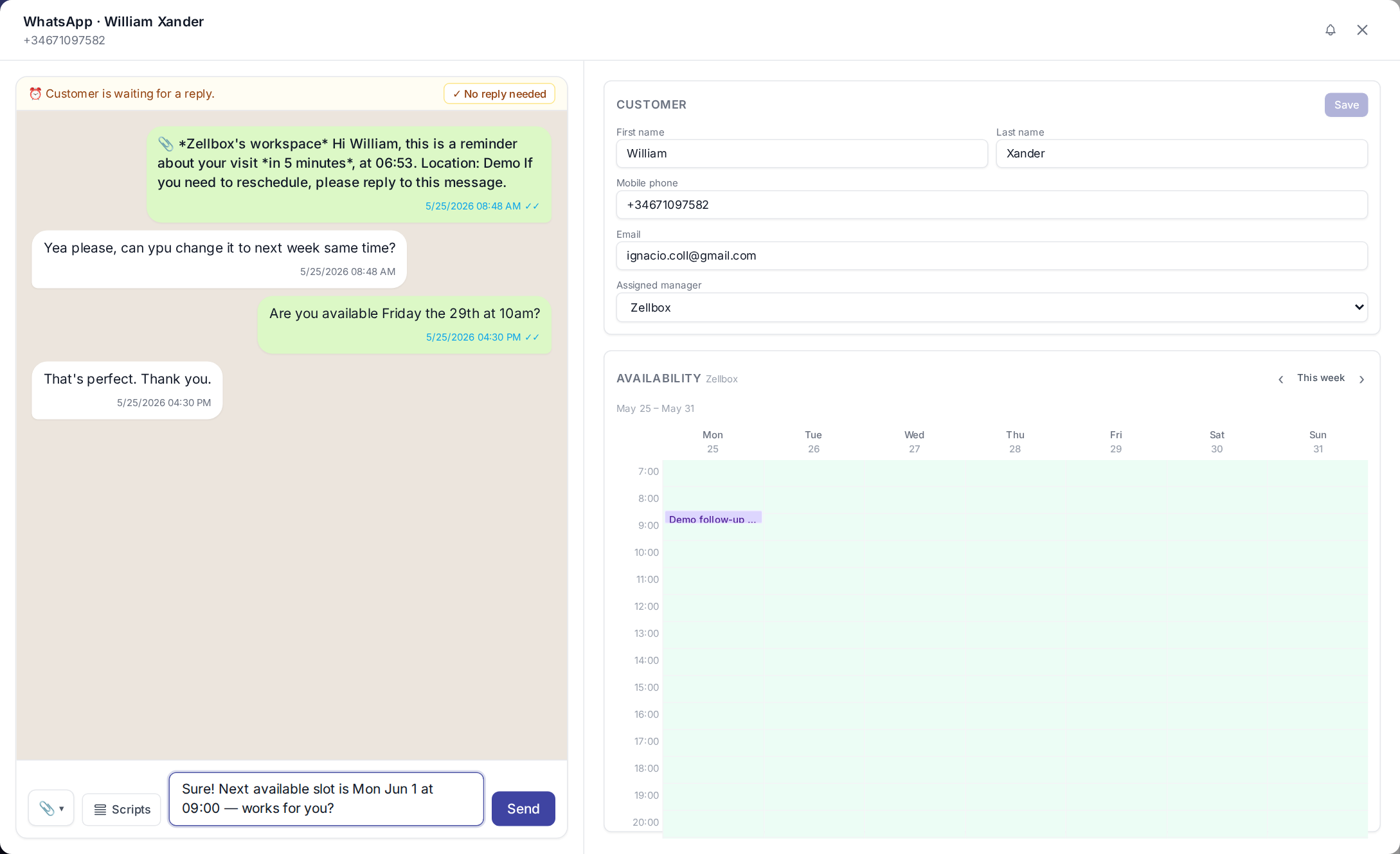The height and width of the screenshot is (854, 1400).
Task: Click message 'Yea please, can ypu change it'
Action: coord(219,259)
